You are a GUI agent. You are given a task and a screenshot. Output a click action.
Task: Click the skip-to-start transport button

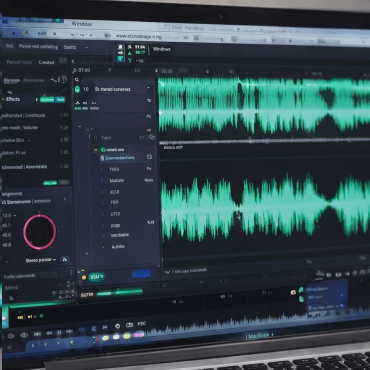pos(37,333)
